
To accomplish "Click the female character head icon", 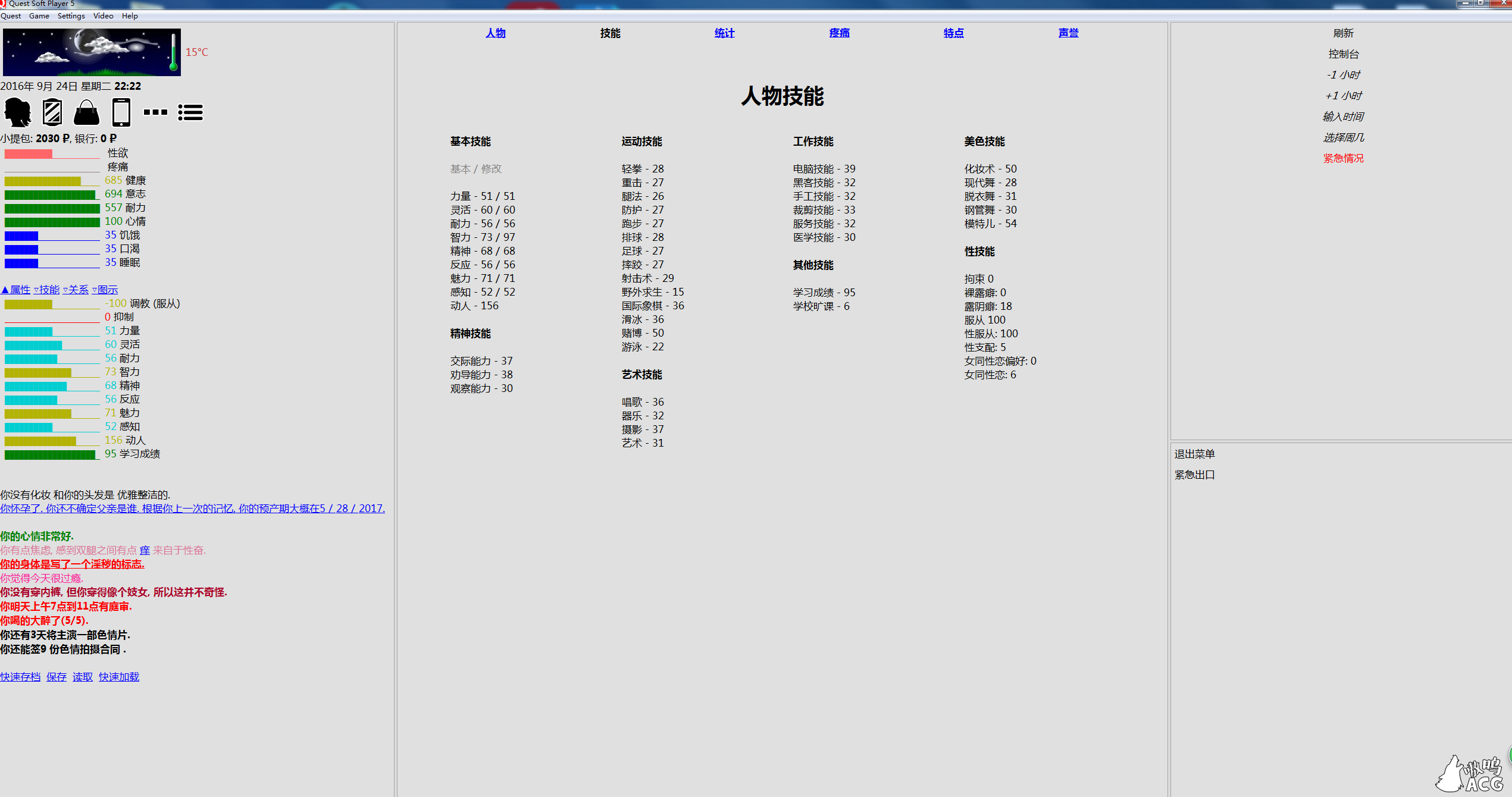I will pyautogui.click(x=18, y=112).
